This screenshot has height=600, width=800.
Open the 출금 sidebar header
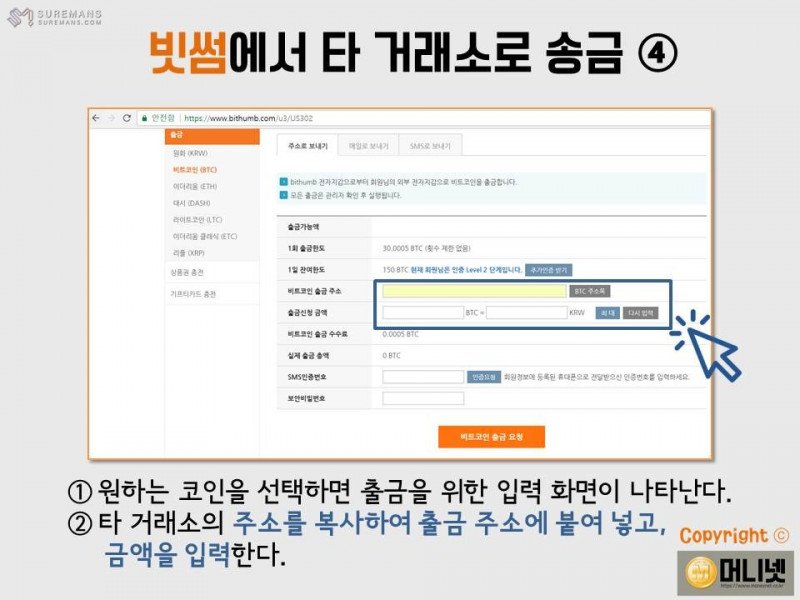coord(212,136)
